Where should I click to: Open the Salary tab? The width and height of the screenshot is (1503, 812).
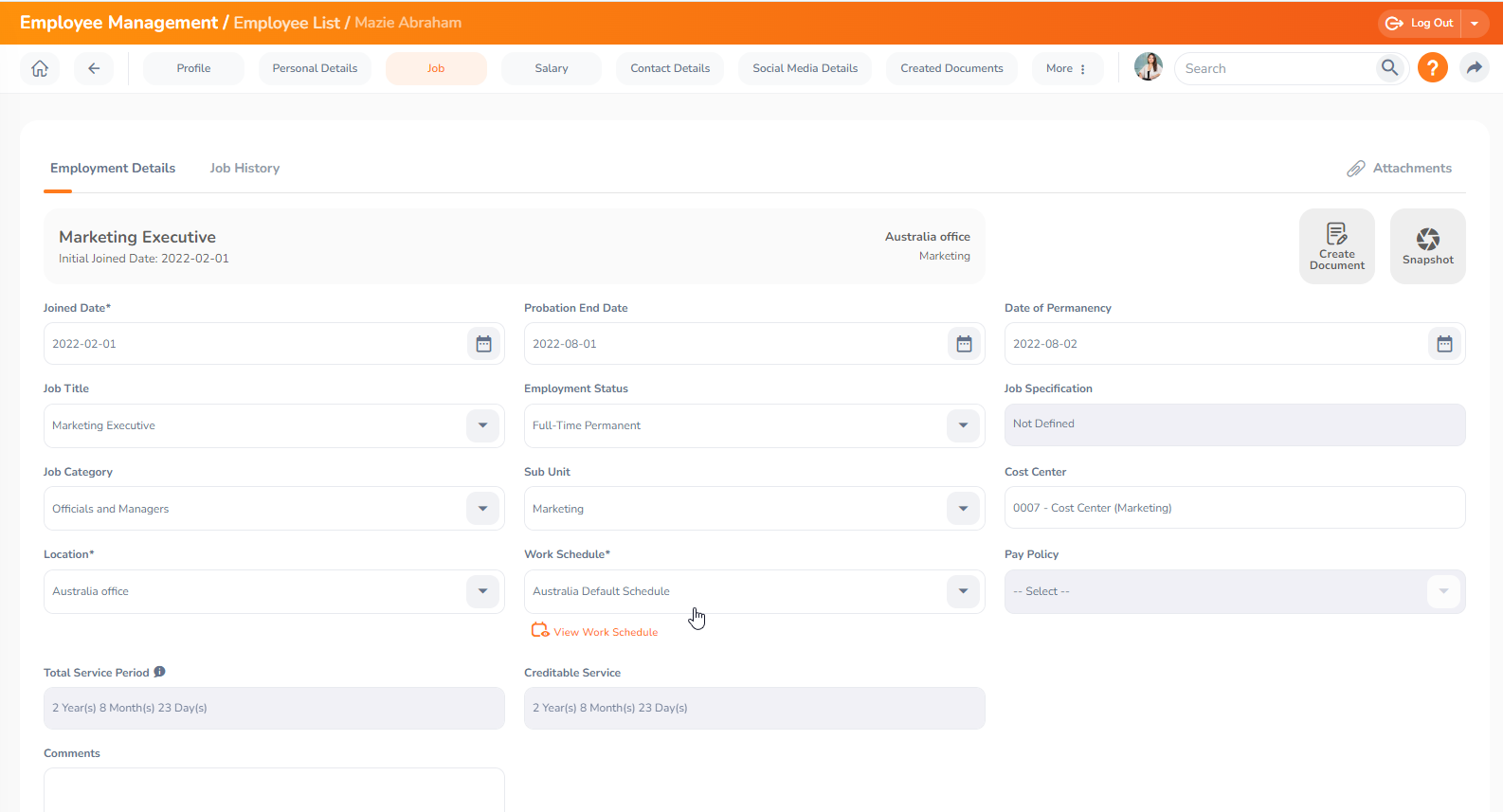[551, 68]
